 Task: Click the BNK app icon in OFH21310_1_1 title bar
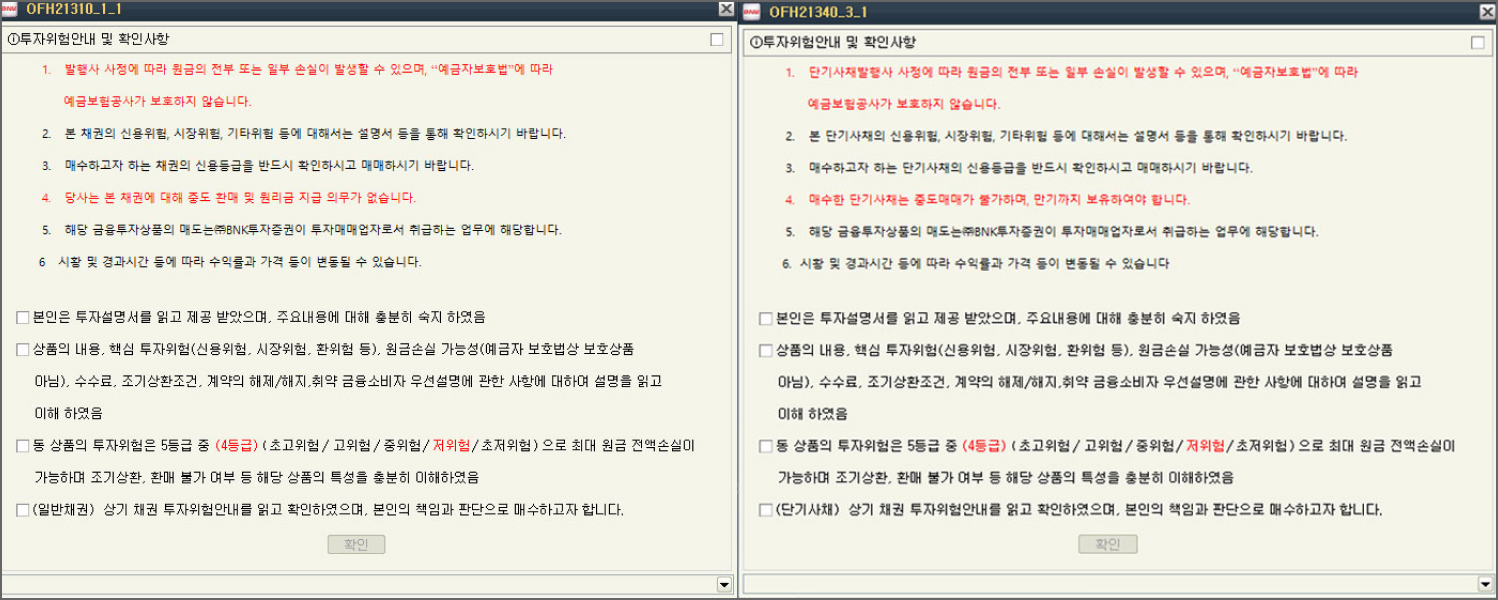[10, 9]
